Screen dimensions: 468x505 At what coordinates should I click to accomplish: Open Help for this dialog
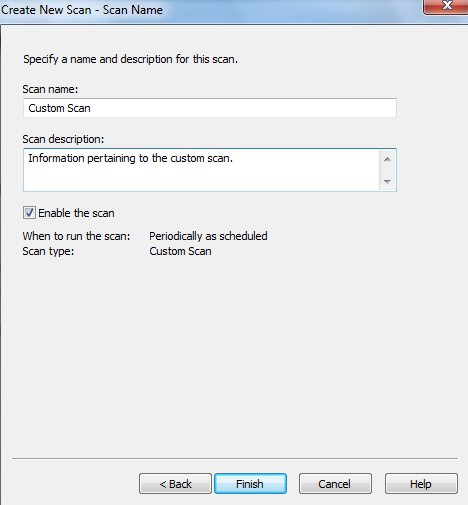coord(421,484)
